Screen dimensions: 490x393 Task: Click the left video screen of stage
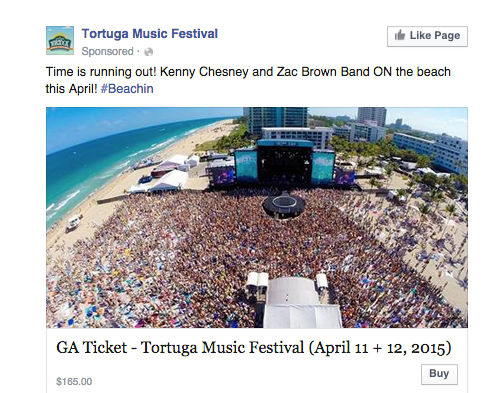246,165
